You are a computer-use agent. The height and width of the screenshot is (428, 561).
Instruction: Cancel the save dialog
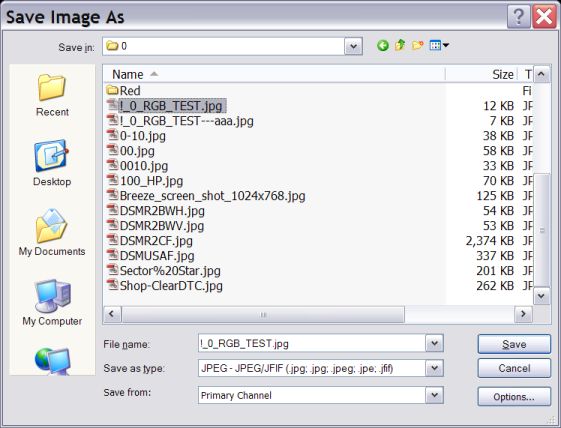(x=514, y=368)
